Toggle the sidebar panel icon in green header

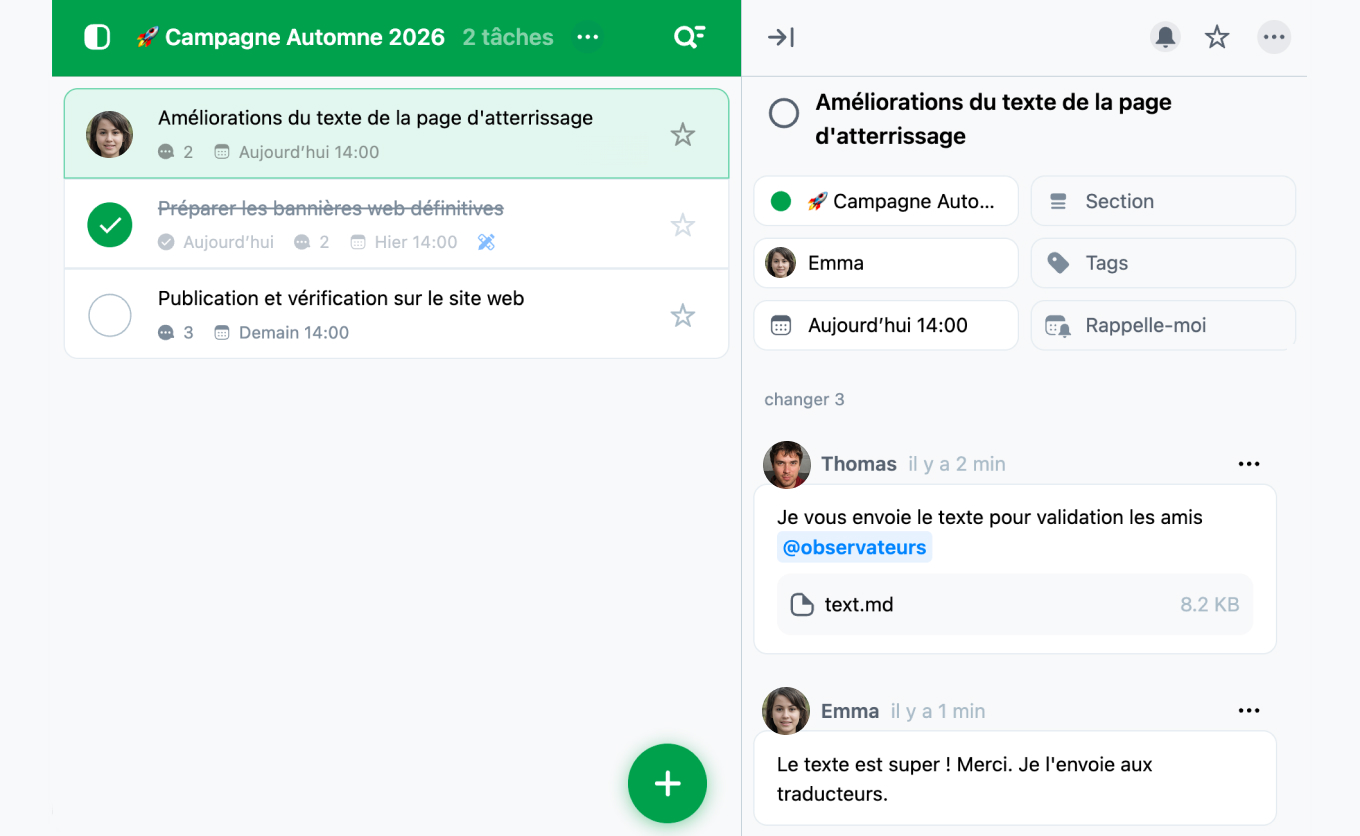click(x=97, y=38)
